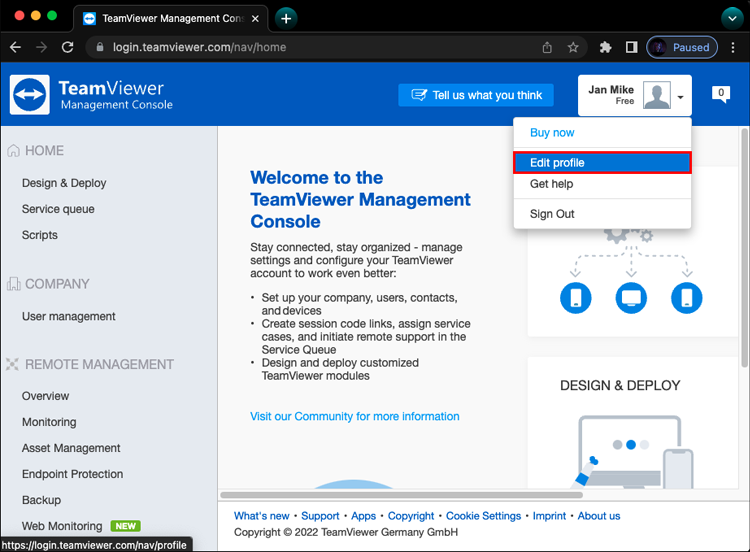Toggle the browser side panel icon

pyautogui.click(x=631, y=47)
